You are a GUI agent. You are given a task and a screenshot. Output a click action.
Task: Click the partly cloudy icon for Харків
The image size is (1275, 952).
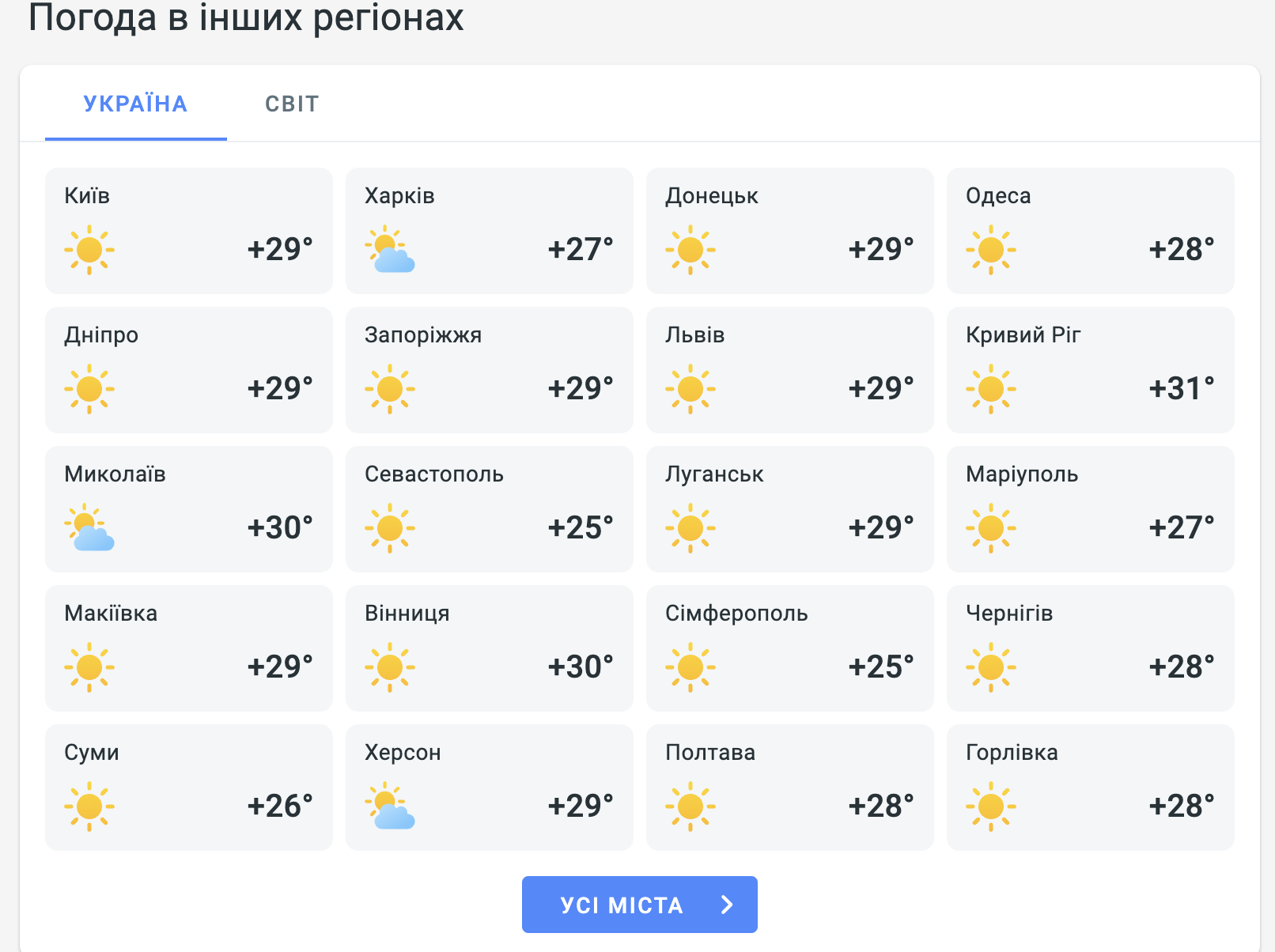pos(390,250)
